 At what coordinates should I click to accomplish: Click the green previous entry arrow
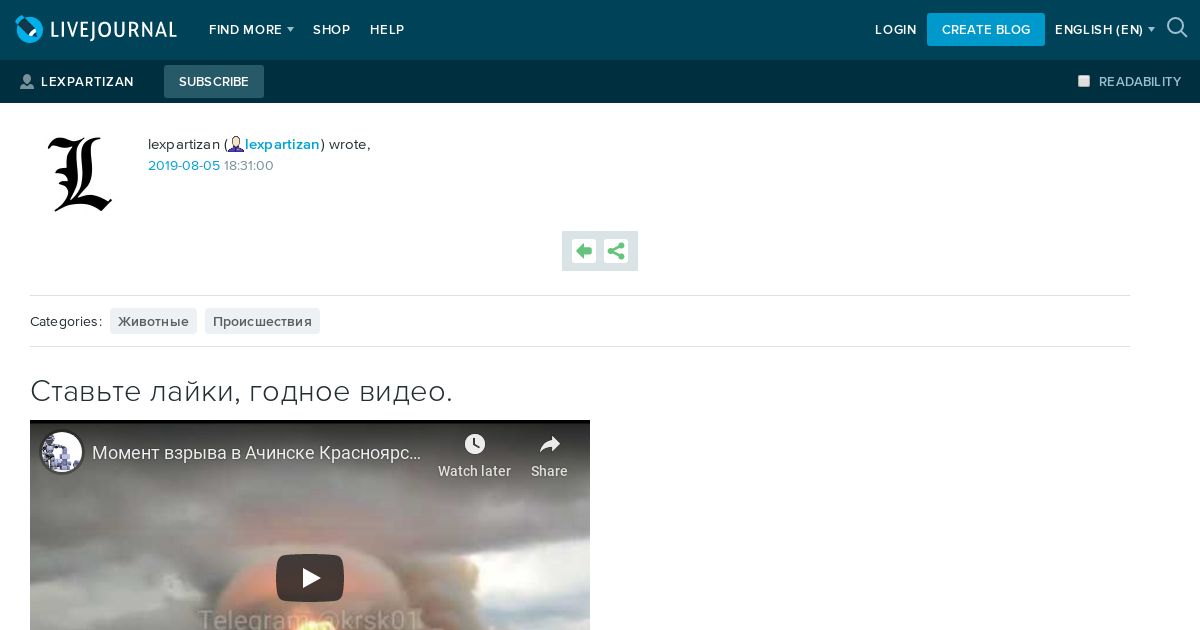coord(584,251)
